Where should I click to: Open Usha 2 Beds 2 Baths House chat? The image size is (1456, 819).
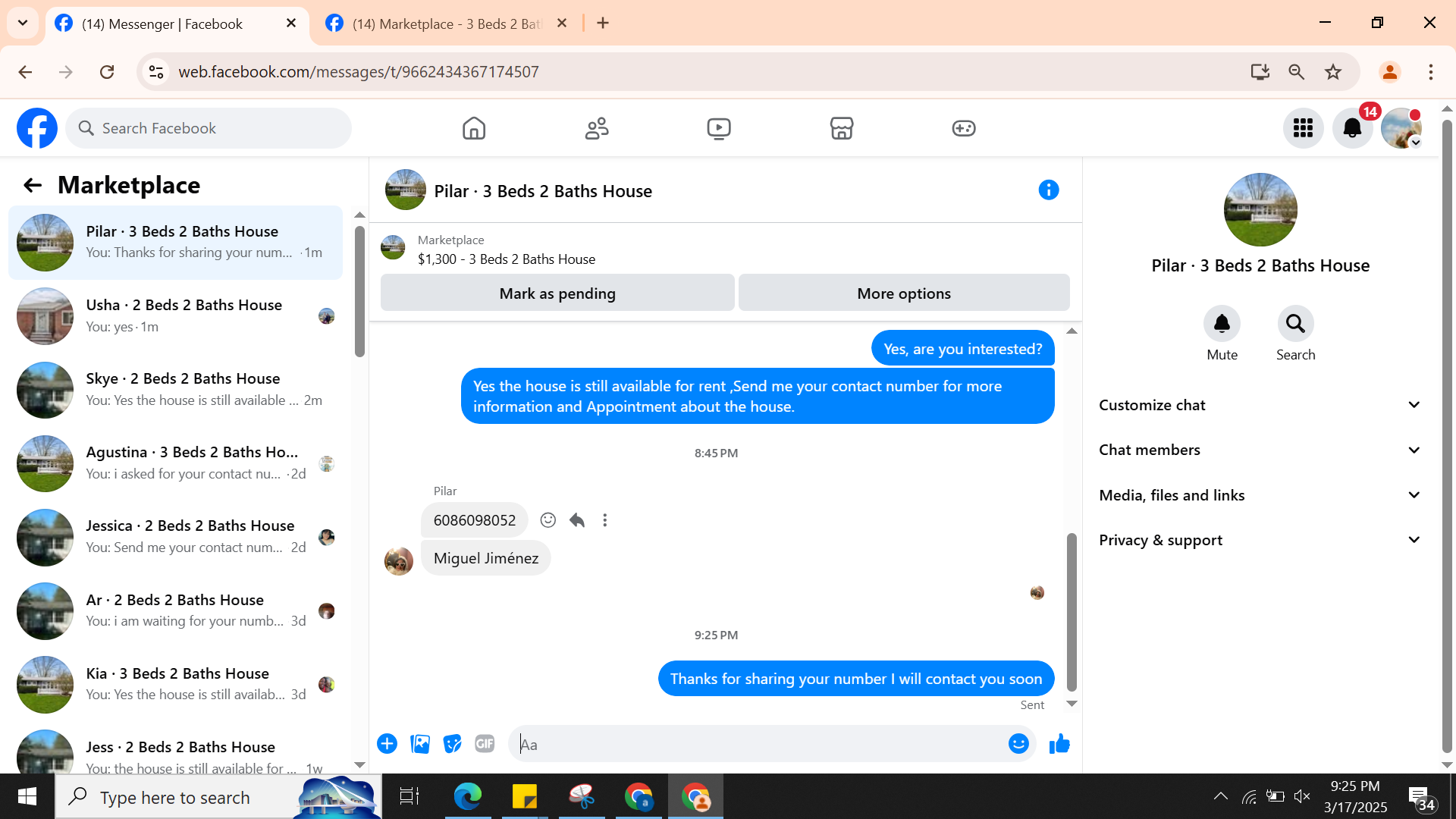(x=176, y=316)
